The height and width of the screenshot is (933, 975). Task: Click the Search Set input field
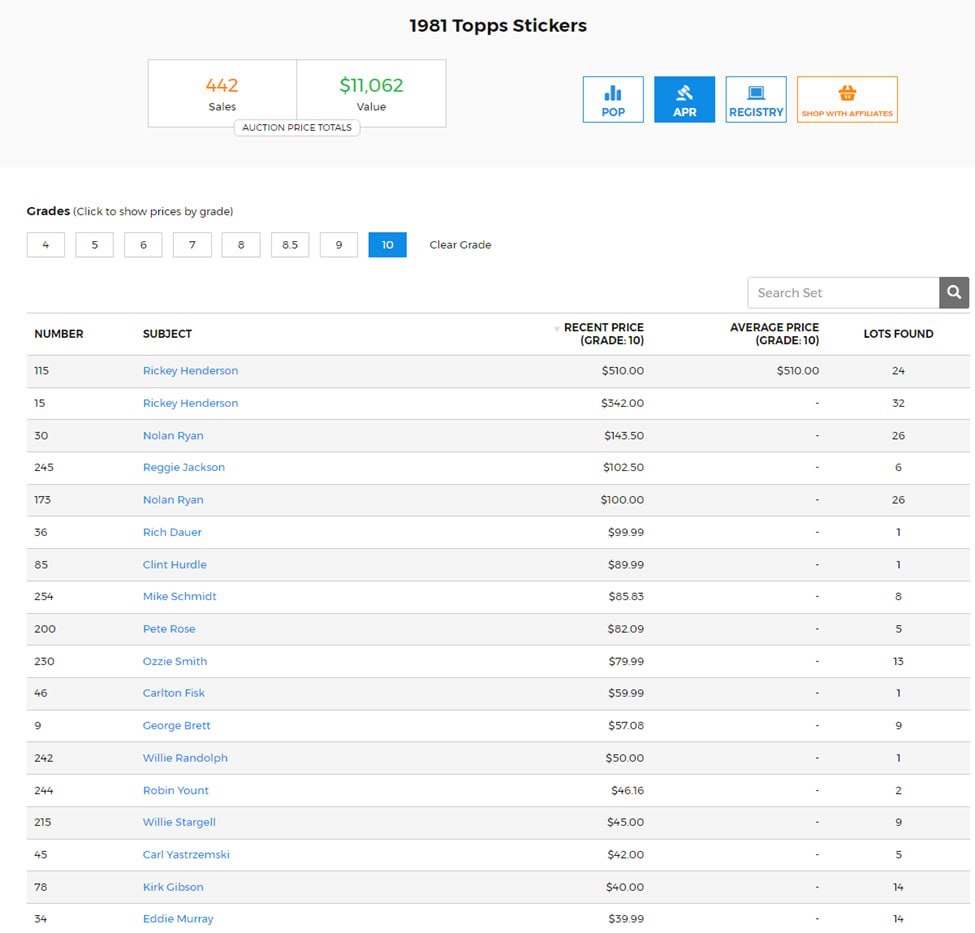[x=843, y=292]
